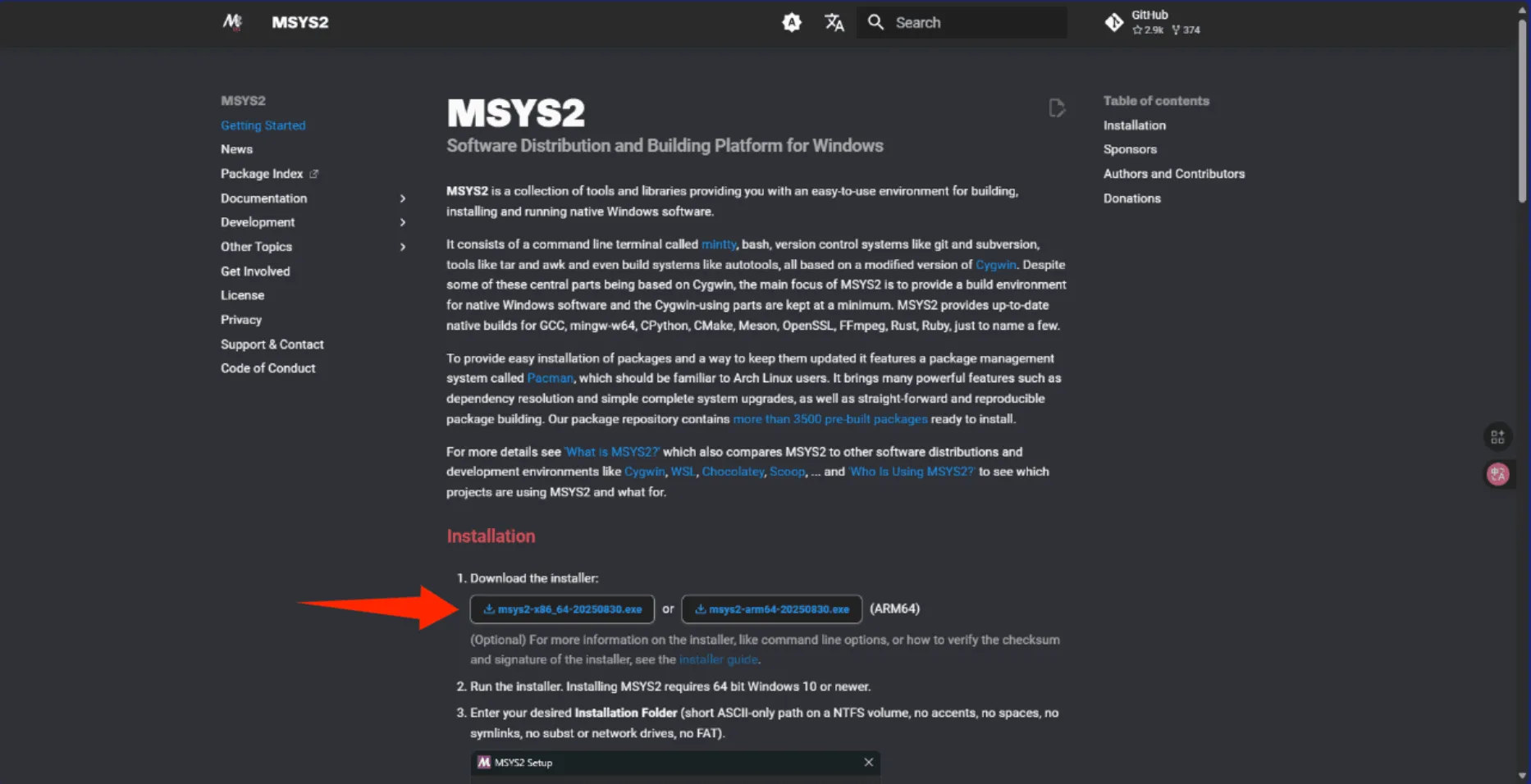Expand the Development section chevron
This screenshot has width=1531, height=784.
click(x=402, y=222)
